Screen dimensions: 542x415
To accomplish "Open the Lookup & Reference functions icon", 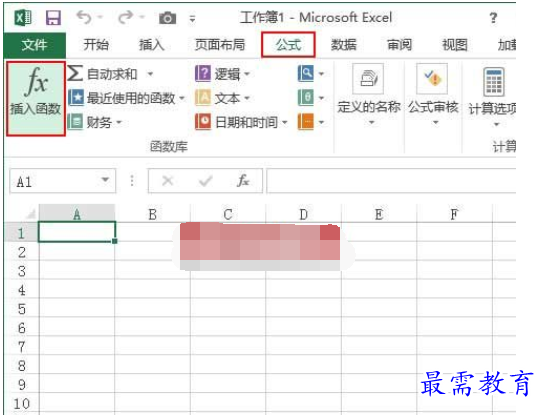I will point(306,73).
